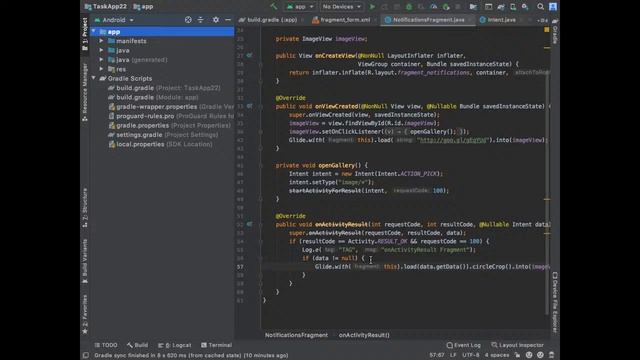Screen dimensions: 640x360
Task: Click the green Run app icon
Action: [372, 7]
